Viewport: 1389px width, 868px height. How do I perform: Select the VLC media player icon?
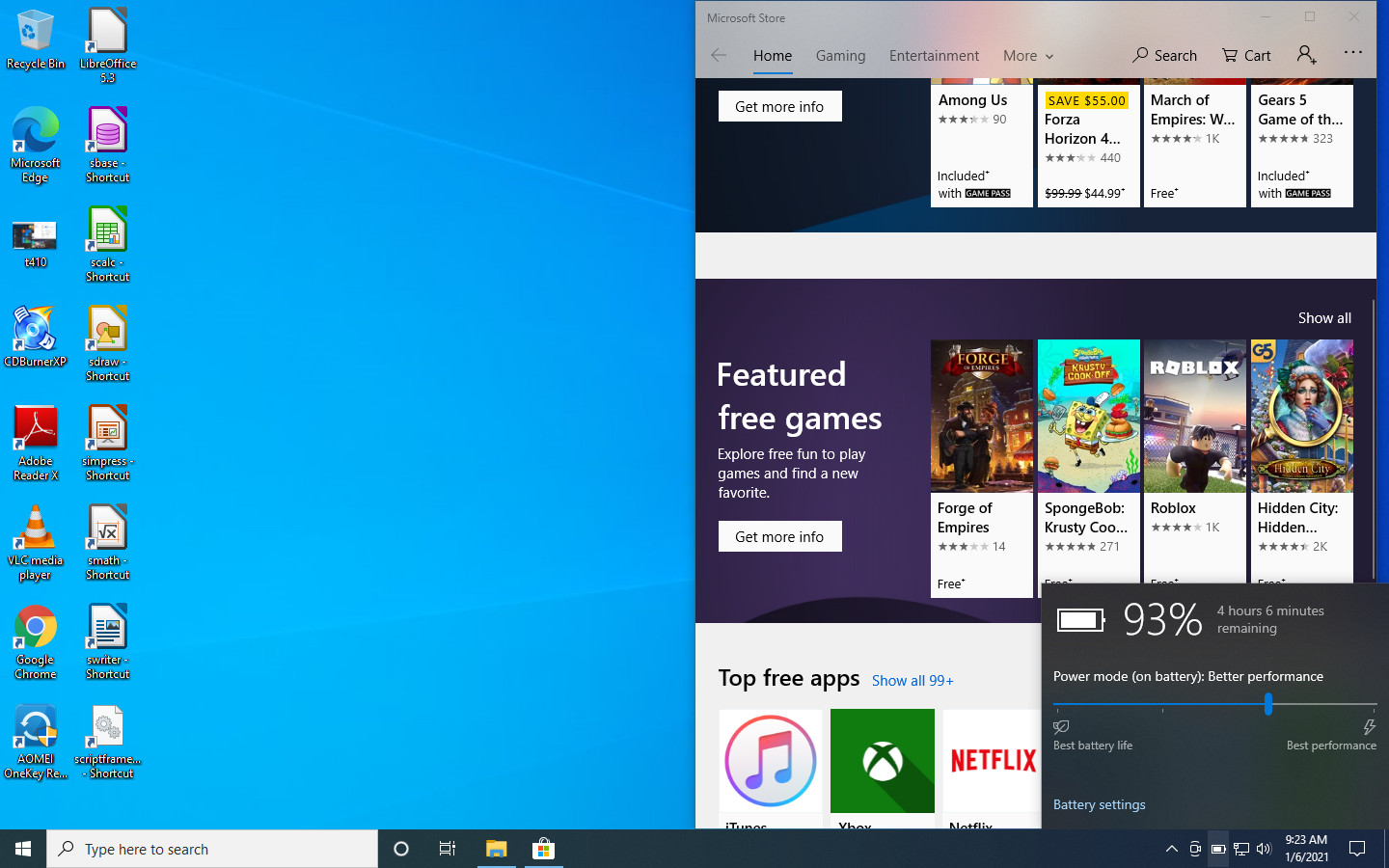point(36,543)
